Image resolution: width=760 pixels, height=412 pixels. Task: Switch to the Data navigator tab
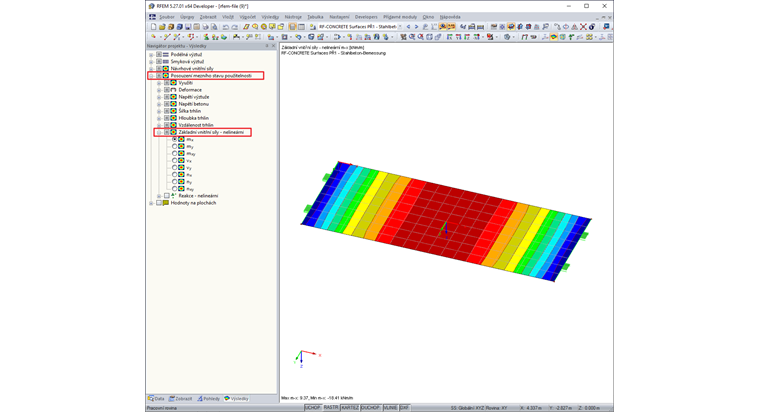click(x=156, y=398)
